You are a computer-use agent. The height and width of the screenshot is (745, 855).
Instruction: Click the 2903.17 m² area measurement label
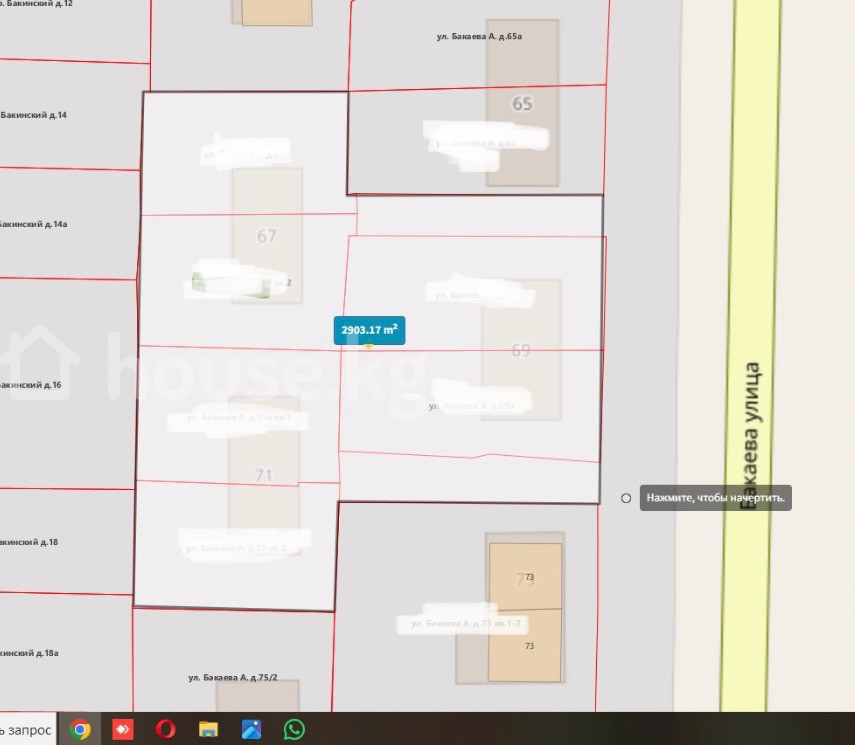[369, 329]
